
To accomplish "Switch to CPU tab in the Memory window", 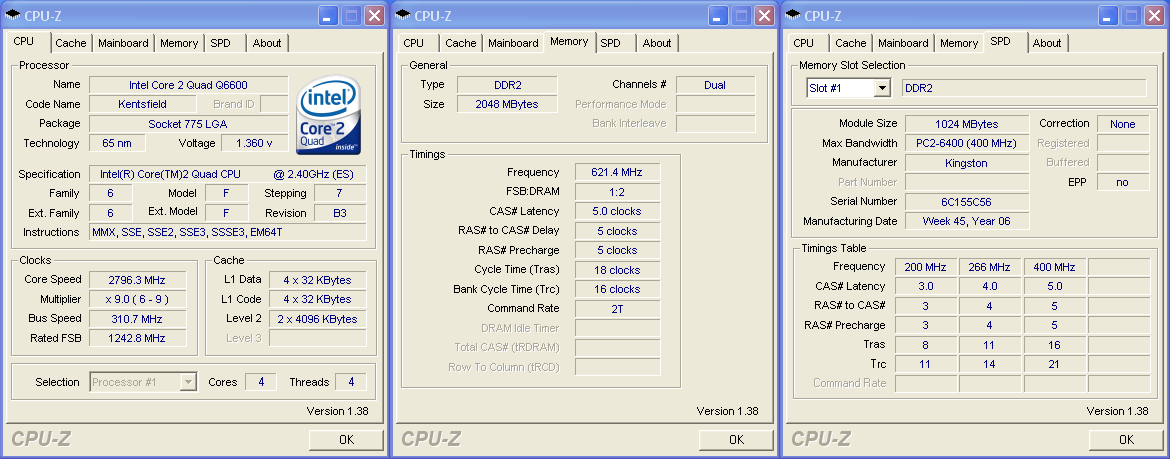I will [413, 43].
